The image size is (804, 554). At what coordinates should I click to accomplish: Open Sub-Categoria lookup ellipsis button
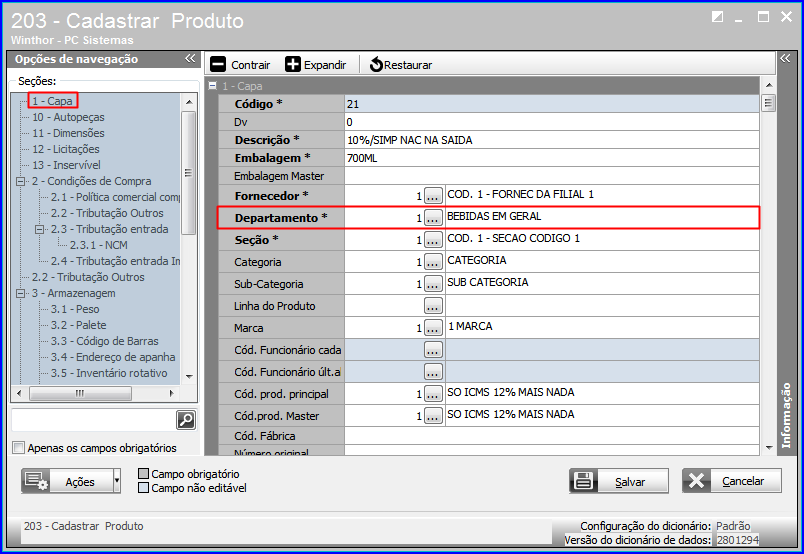433,284
